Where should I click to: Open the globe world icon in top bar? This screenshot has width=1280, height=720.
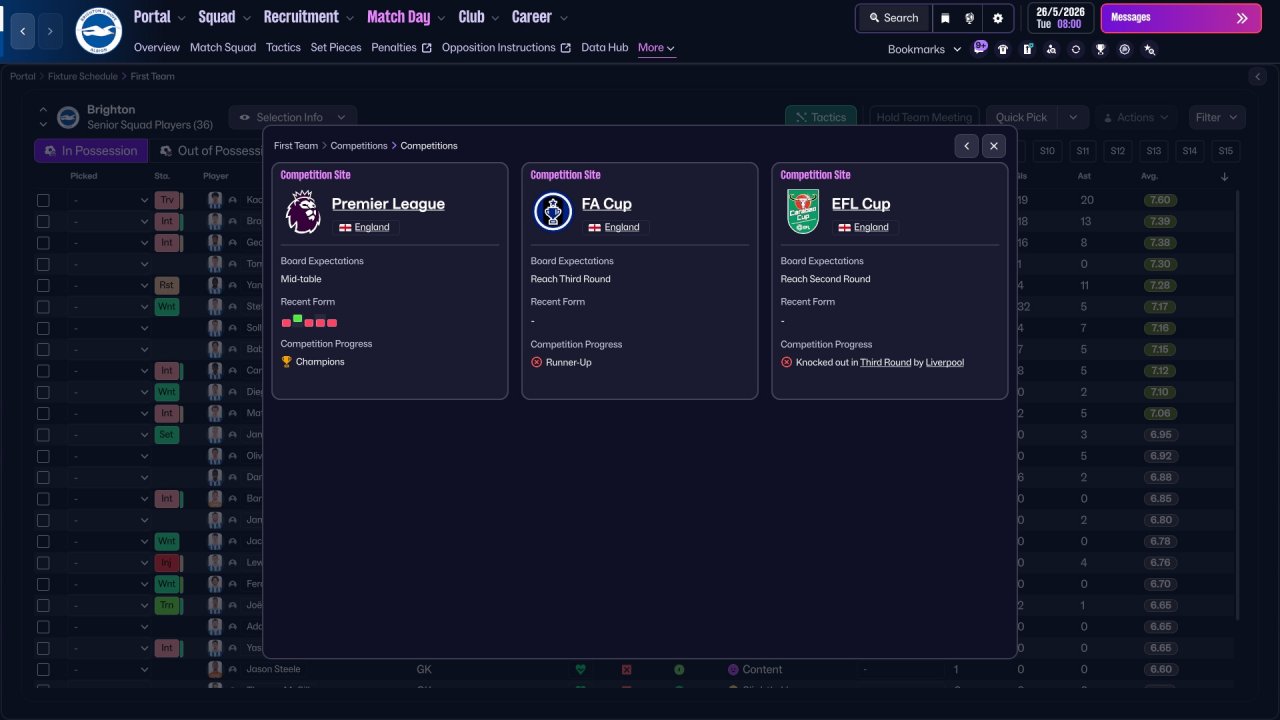click(x=970, y=18)
